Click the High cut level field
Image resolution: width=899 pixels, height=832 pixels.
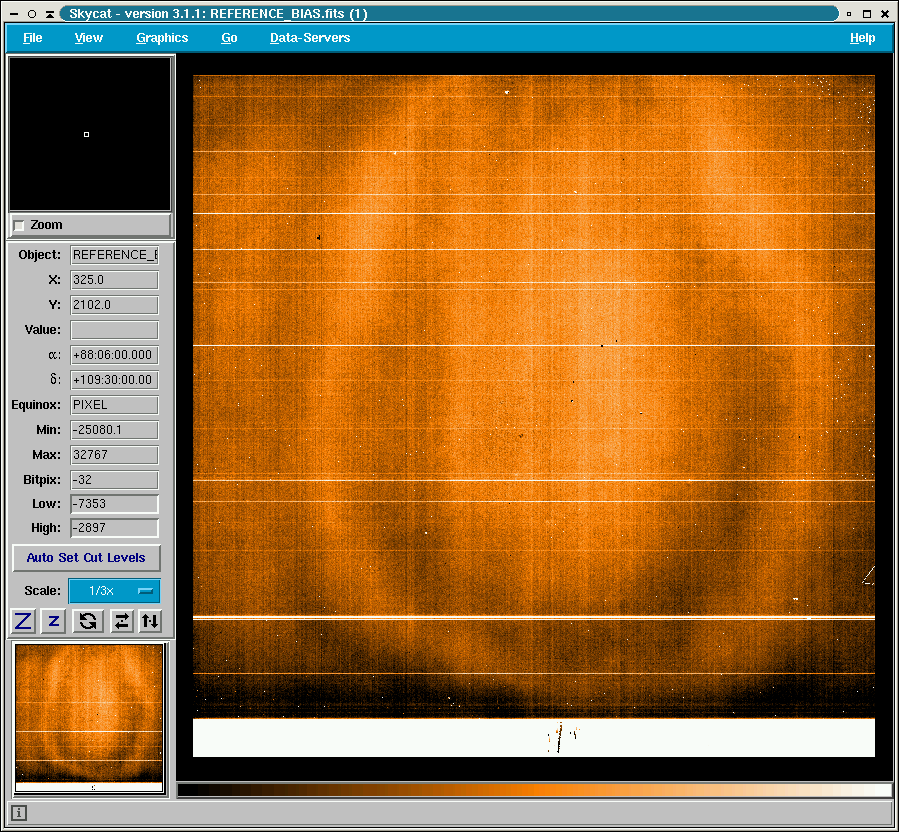point(114,528)
